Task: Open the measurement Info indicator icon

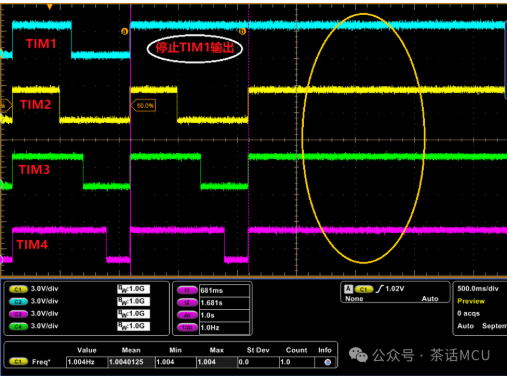Action: (x=328, y=362)
